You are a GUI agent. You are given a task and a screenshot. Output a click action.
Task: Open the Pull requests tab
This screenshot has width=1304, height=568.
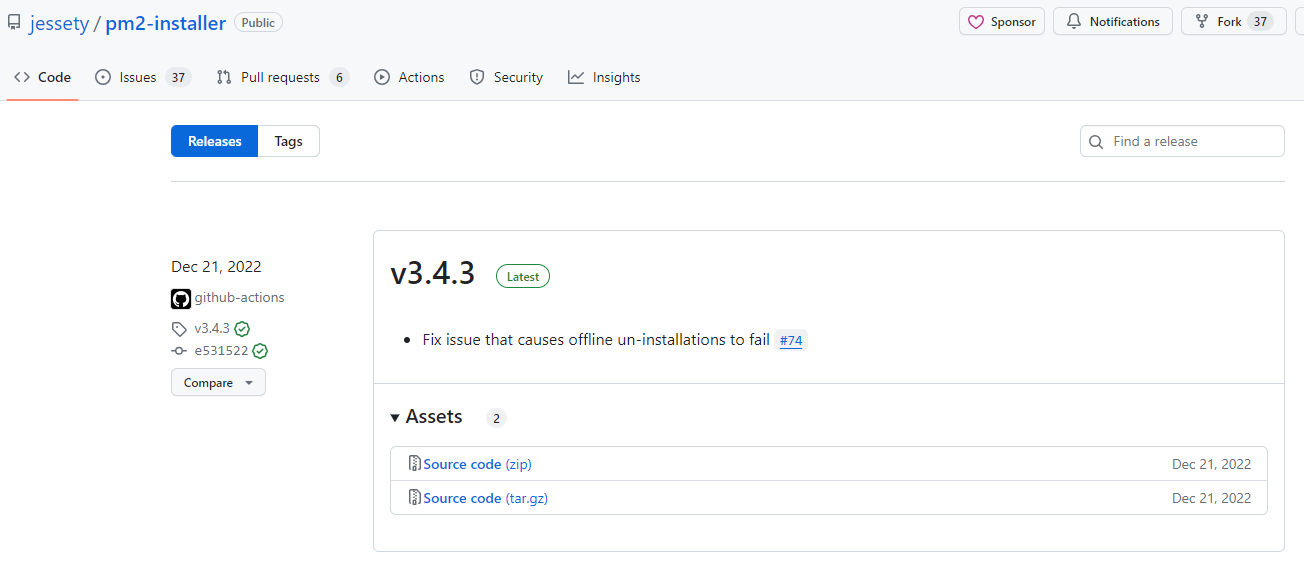[x=283, y=77]
